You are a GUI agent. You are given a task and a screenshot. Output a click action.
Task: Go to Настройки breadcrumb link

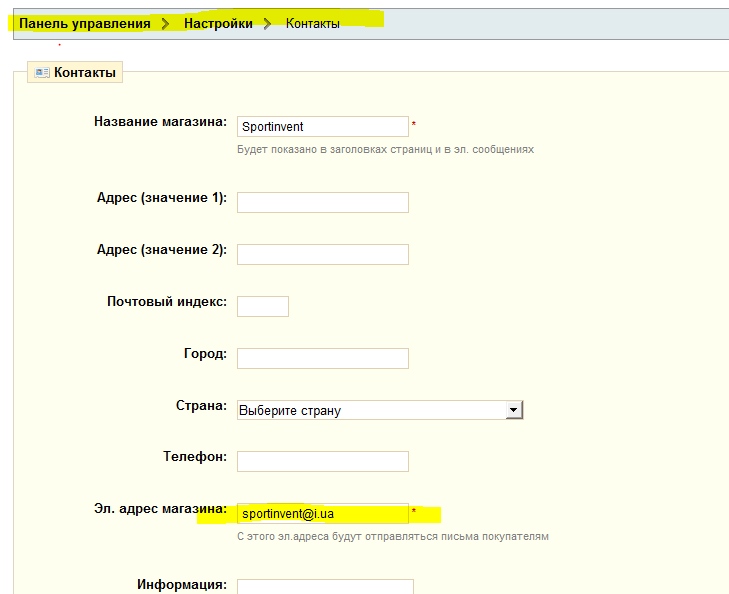coord(218,23)
